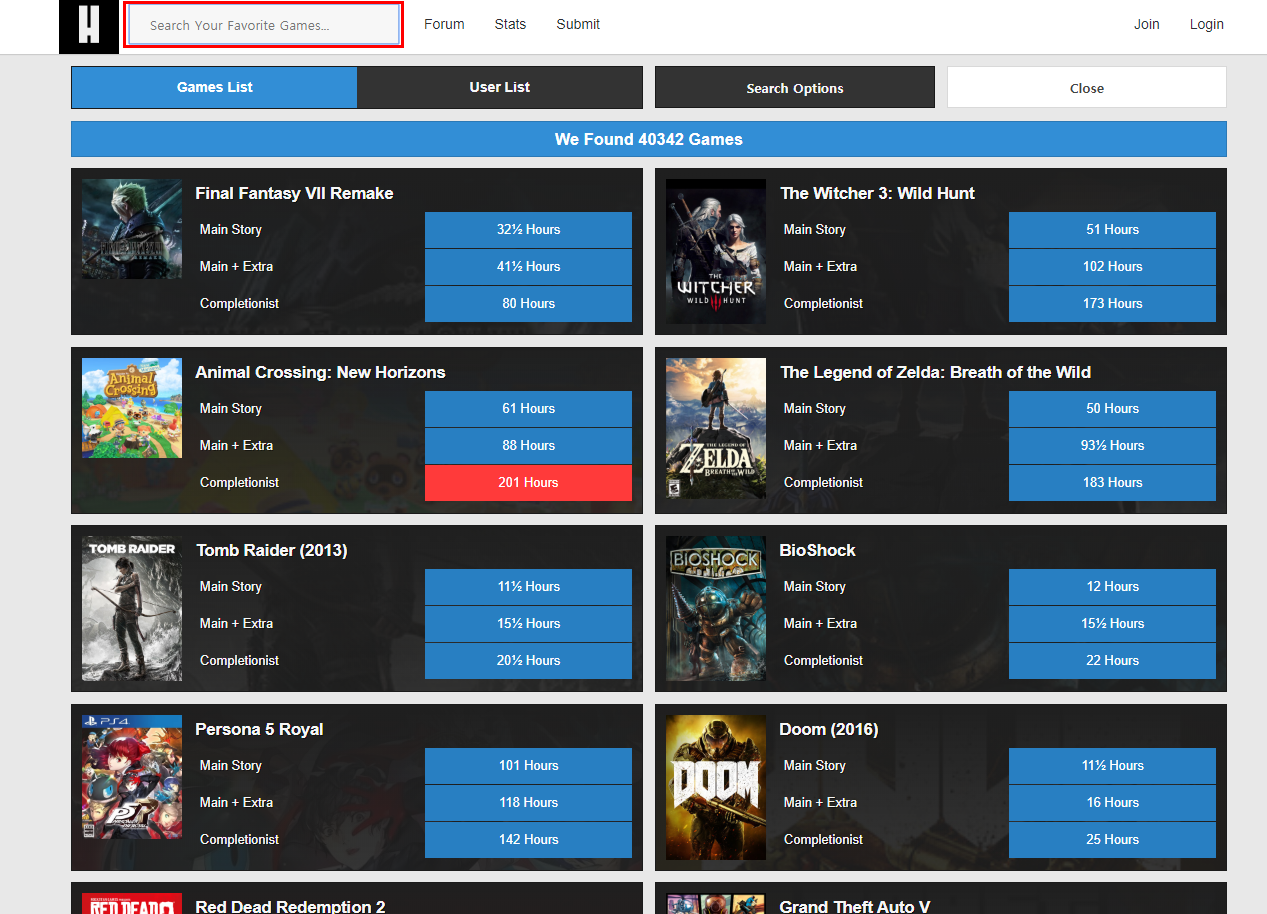Screen dimensions: 1267x914
Task: Open Animal Crossing: New Horizons title link
Action: [x=320, y=372]
